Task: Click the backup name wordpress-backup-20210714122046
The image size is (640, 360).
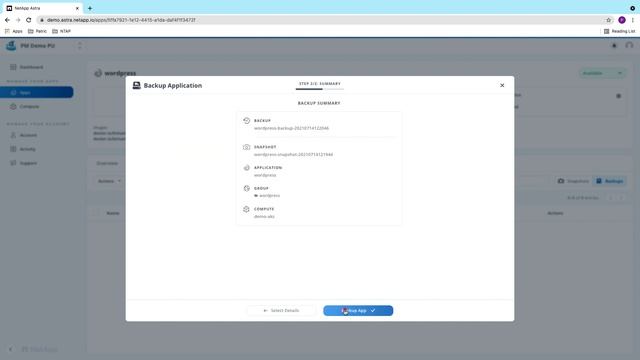Action: click(291, 128)
